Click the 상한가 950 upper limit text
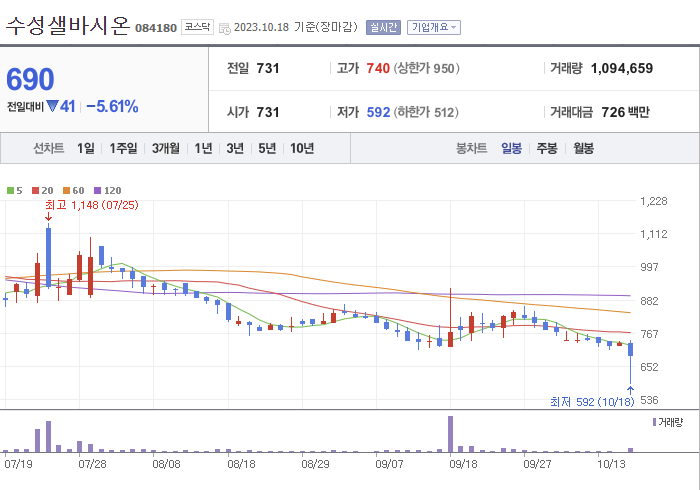This screenshot has width=700, height=490. (x=426, y=68)
